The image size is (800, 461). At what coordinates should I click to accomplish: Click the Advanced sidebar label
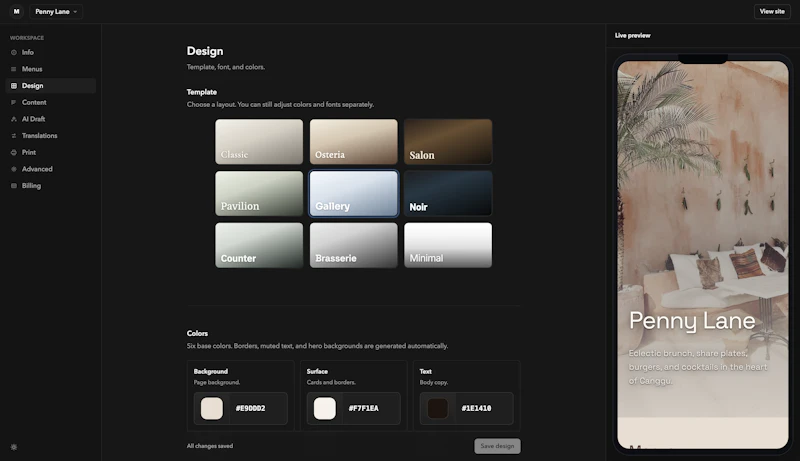coord(37,169)
